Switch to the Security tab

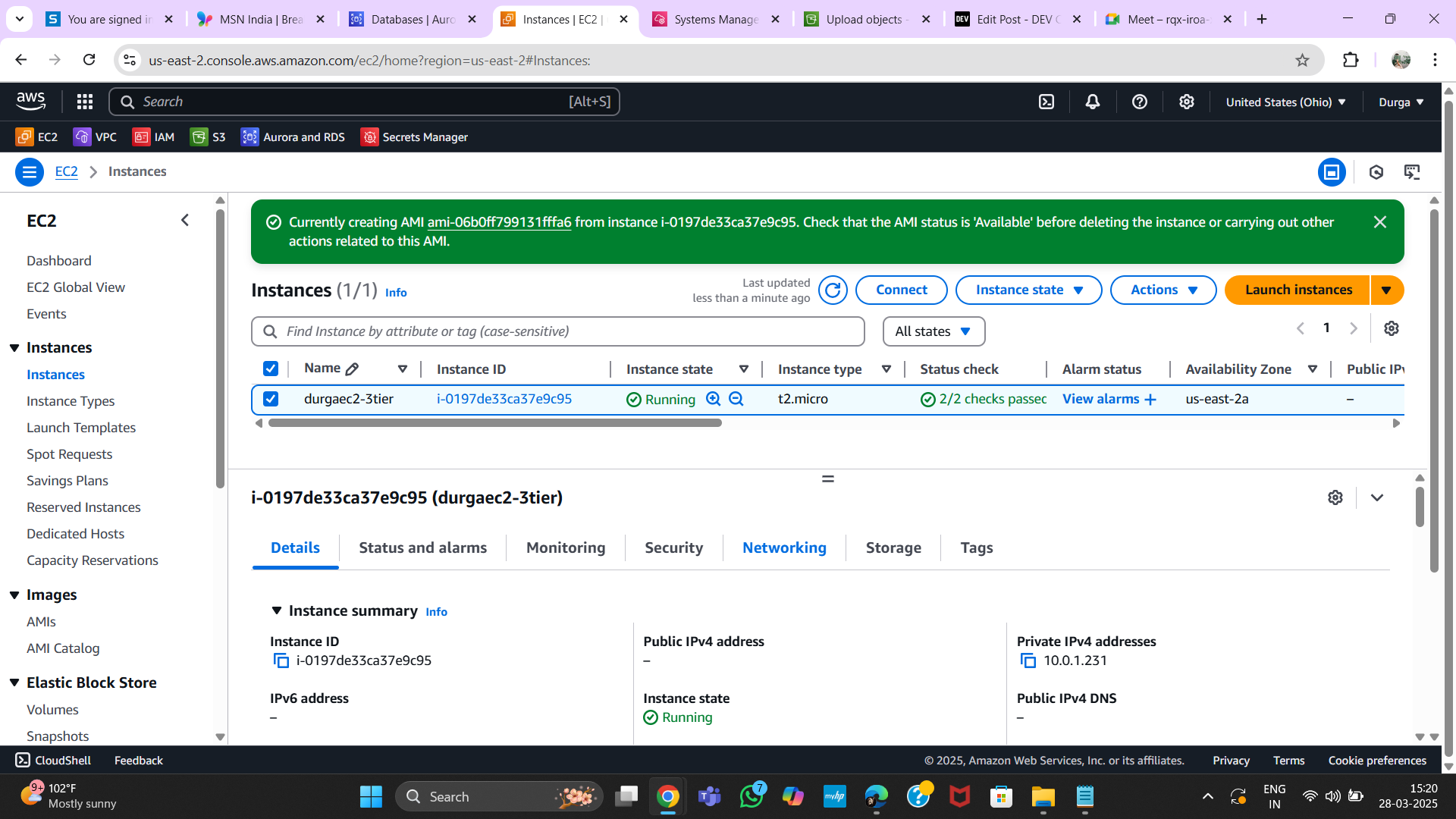(x=673, y=548)
